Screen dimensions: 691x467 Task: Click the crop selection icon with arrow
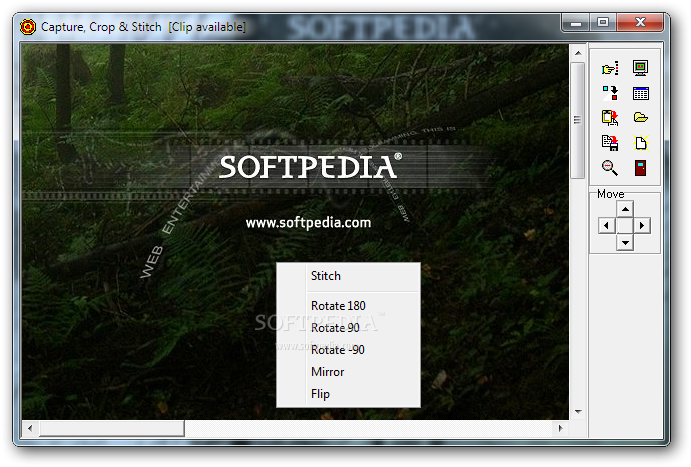click(610, 93)
